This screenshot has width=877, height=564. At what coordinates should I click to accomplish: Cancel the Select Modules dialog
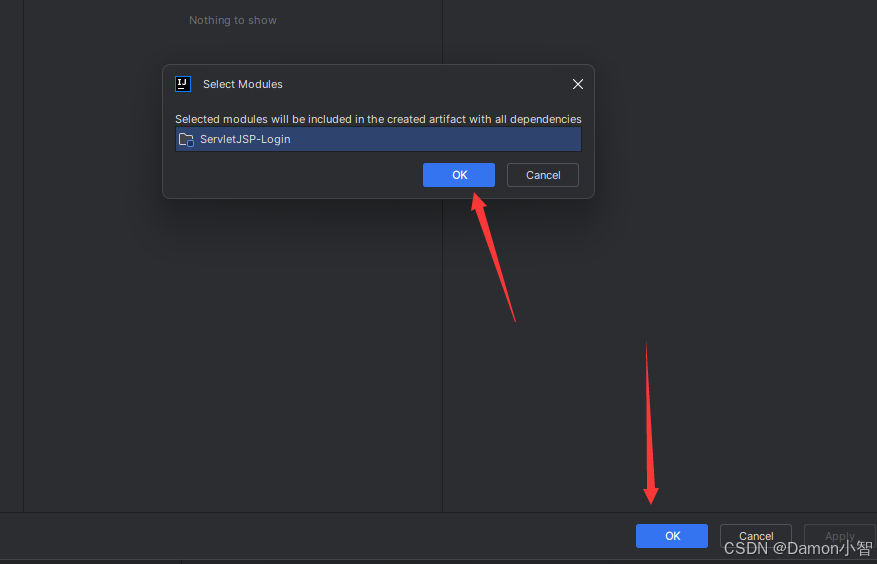[x=543, y=175]
